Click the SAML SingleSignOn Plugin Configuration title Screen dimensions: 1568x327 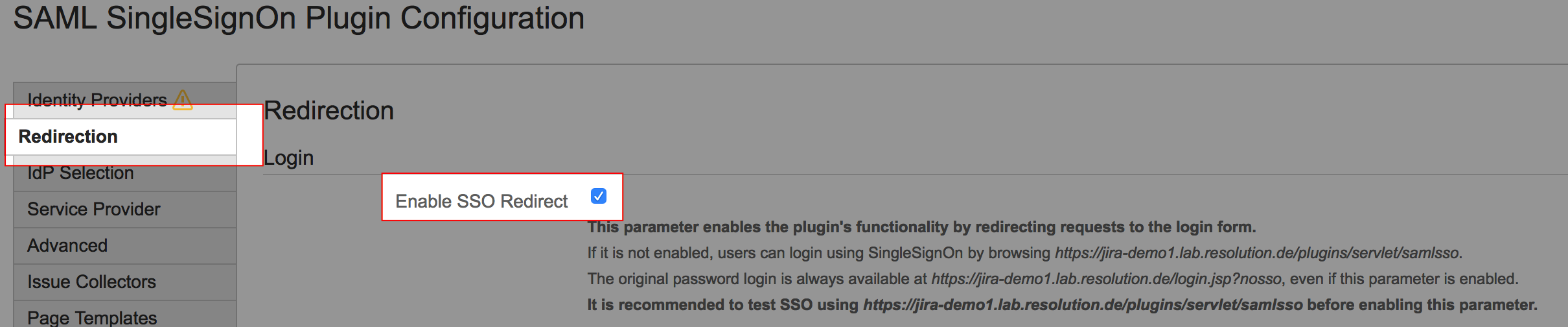tap(299, 18)
